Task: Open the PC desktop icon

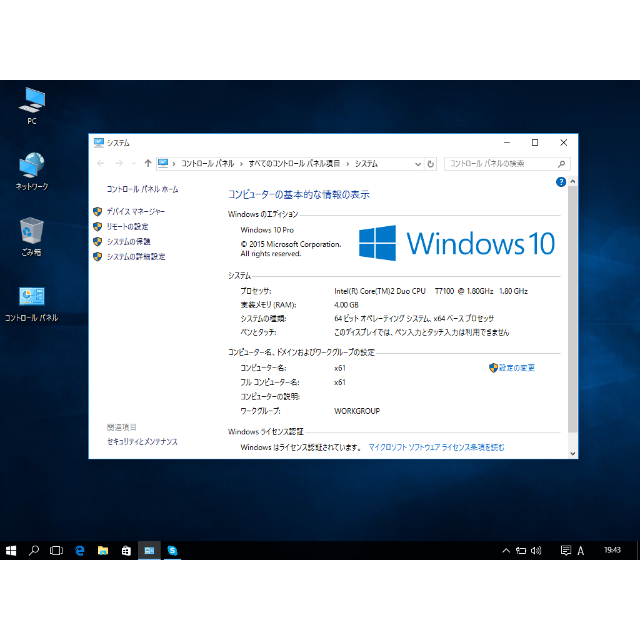Action: tap(32, 105)
